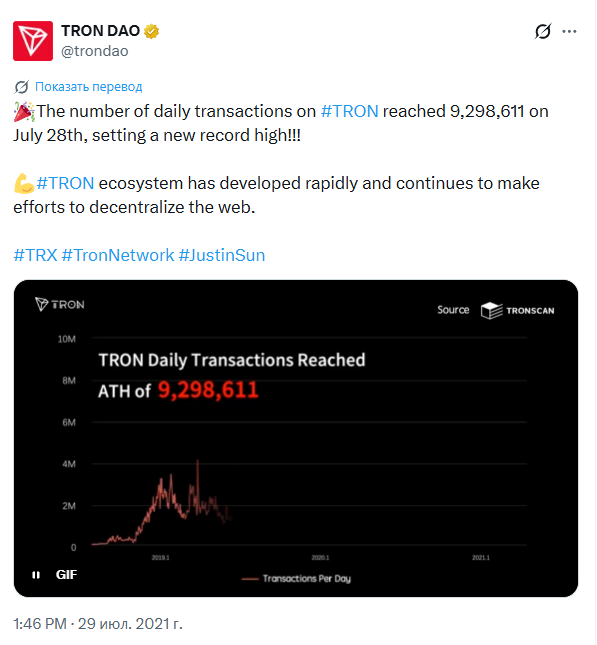Click the TRON DAO display name
The width and height of the screenshot is (597, 645).
click(100, 31)
